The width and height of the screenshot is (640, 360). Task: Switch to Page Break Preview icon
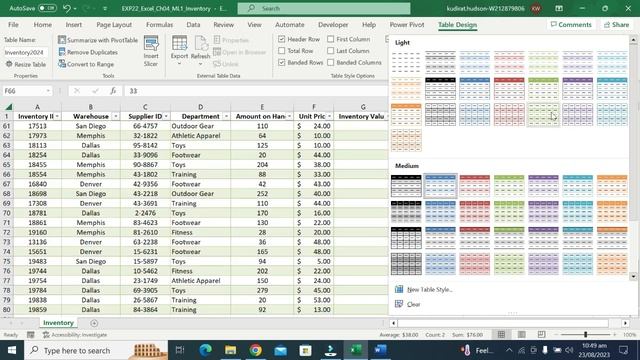[541, 335]
